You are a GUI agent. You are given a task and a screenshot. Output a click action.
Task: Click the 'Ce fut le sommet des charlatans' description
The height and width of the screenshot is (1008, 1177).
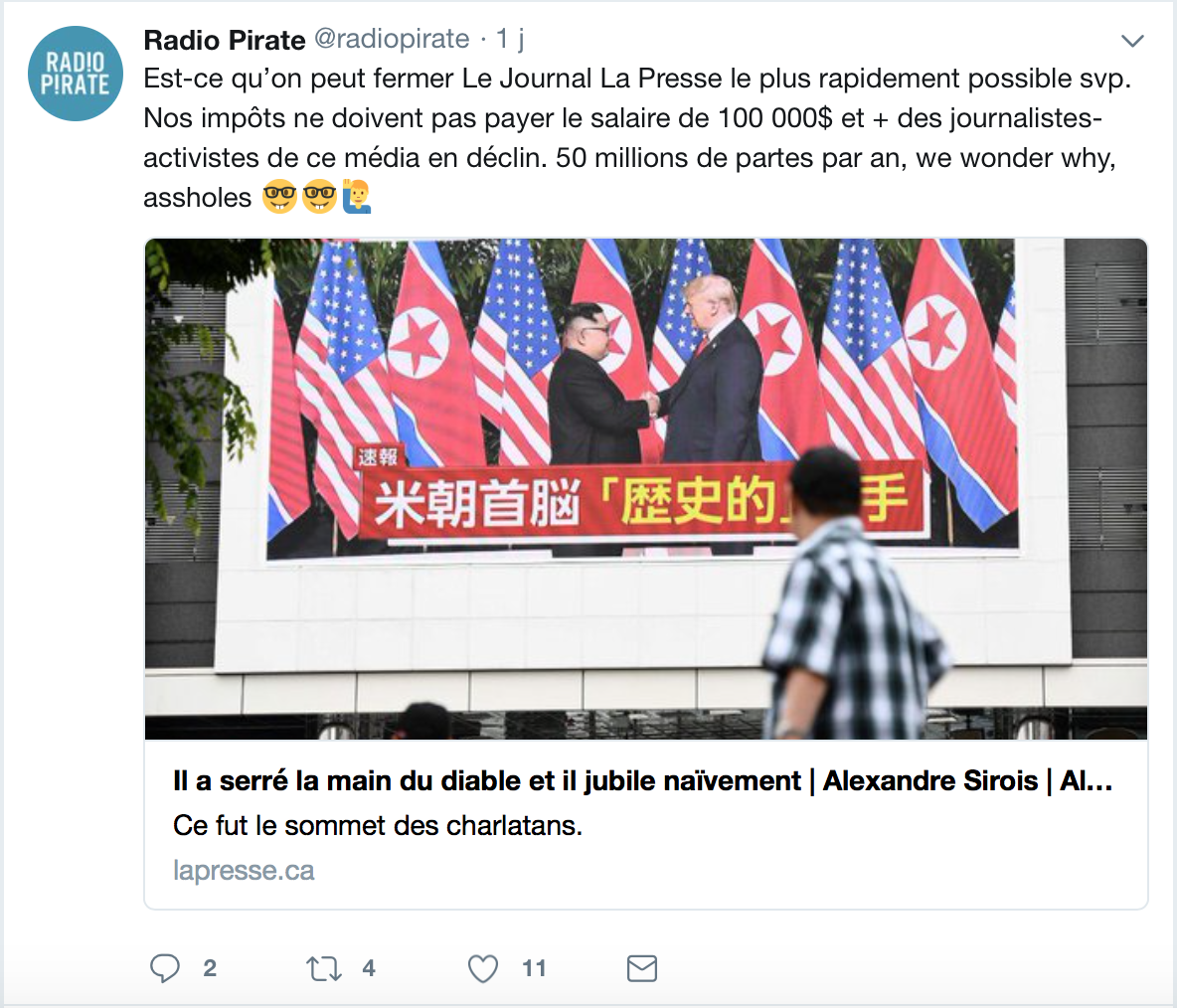click(378, 826)
